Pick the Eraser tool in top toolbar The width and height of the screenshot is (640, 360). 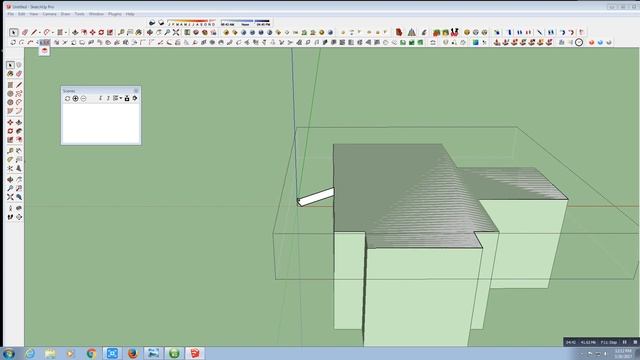coord(24,32)
